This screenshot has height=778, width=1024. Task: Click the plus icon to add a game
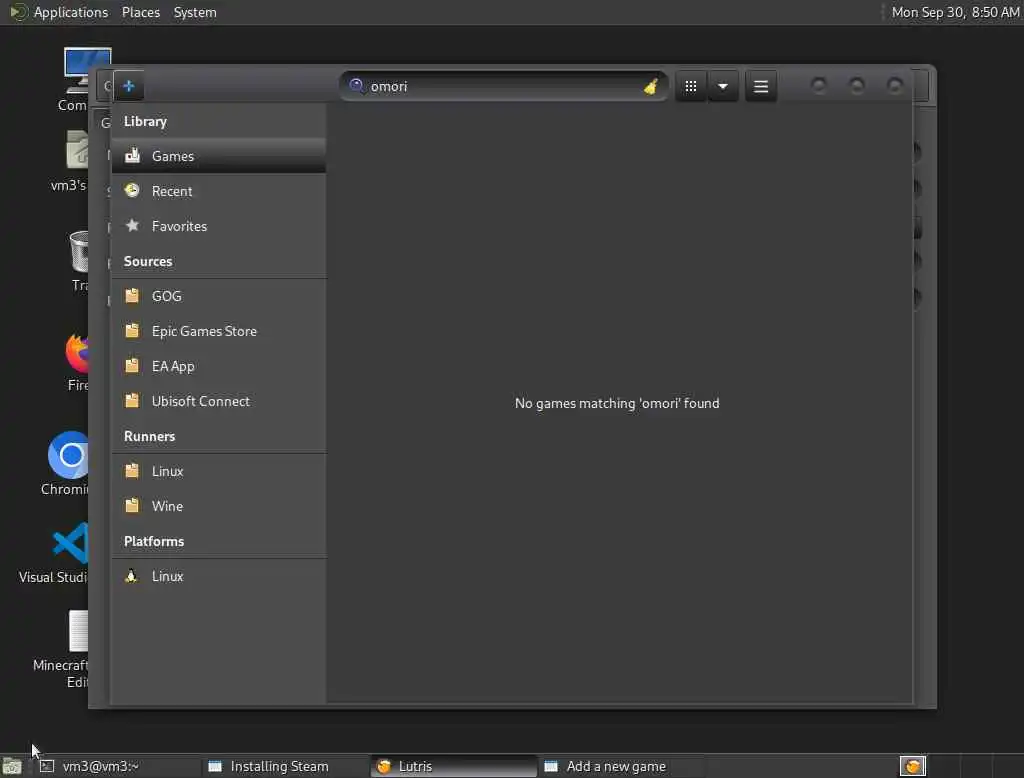click(129, 86)
